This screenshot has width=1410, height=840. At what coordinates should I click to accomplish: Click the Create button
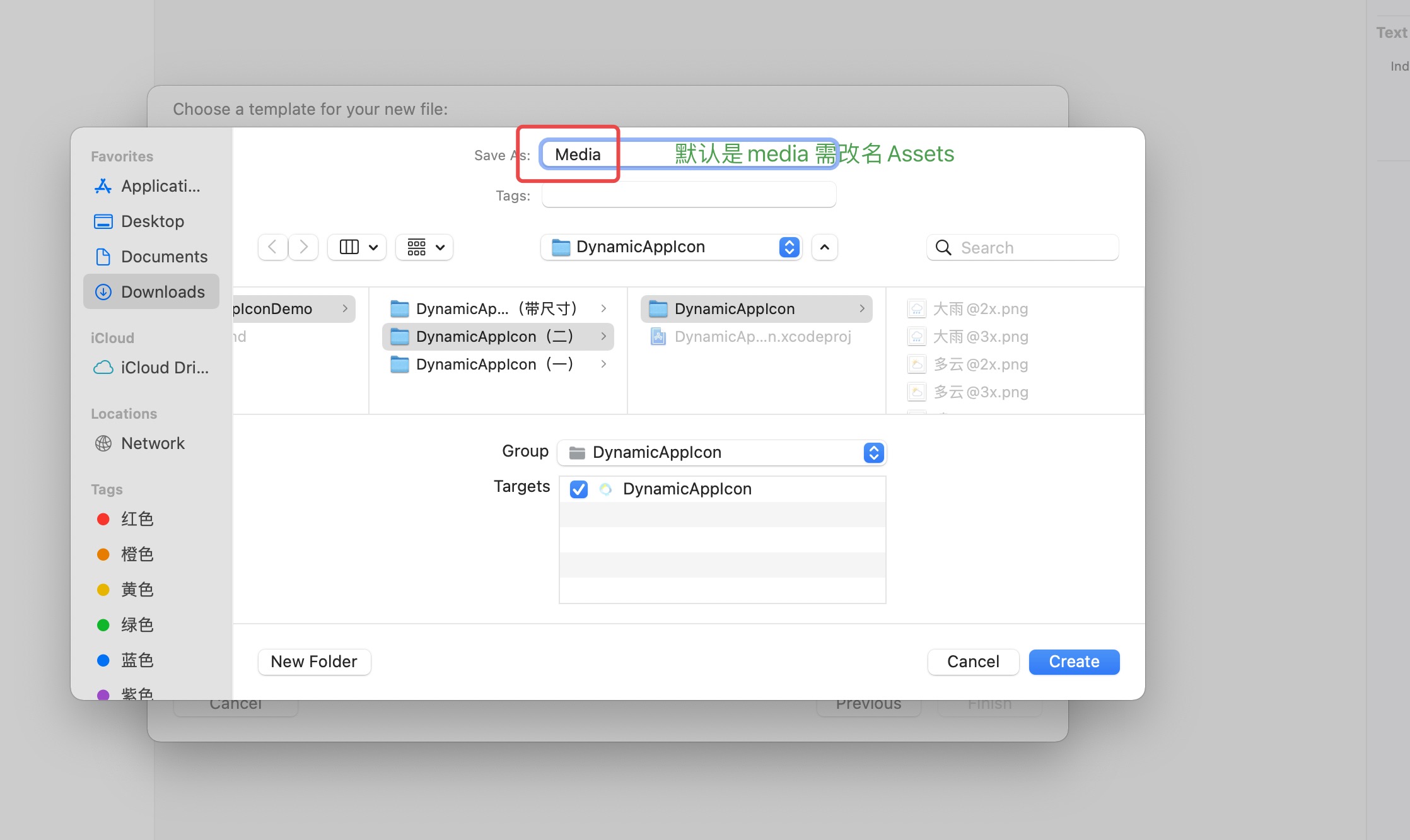tap(1073, 662)
